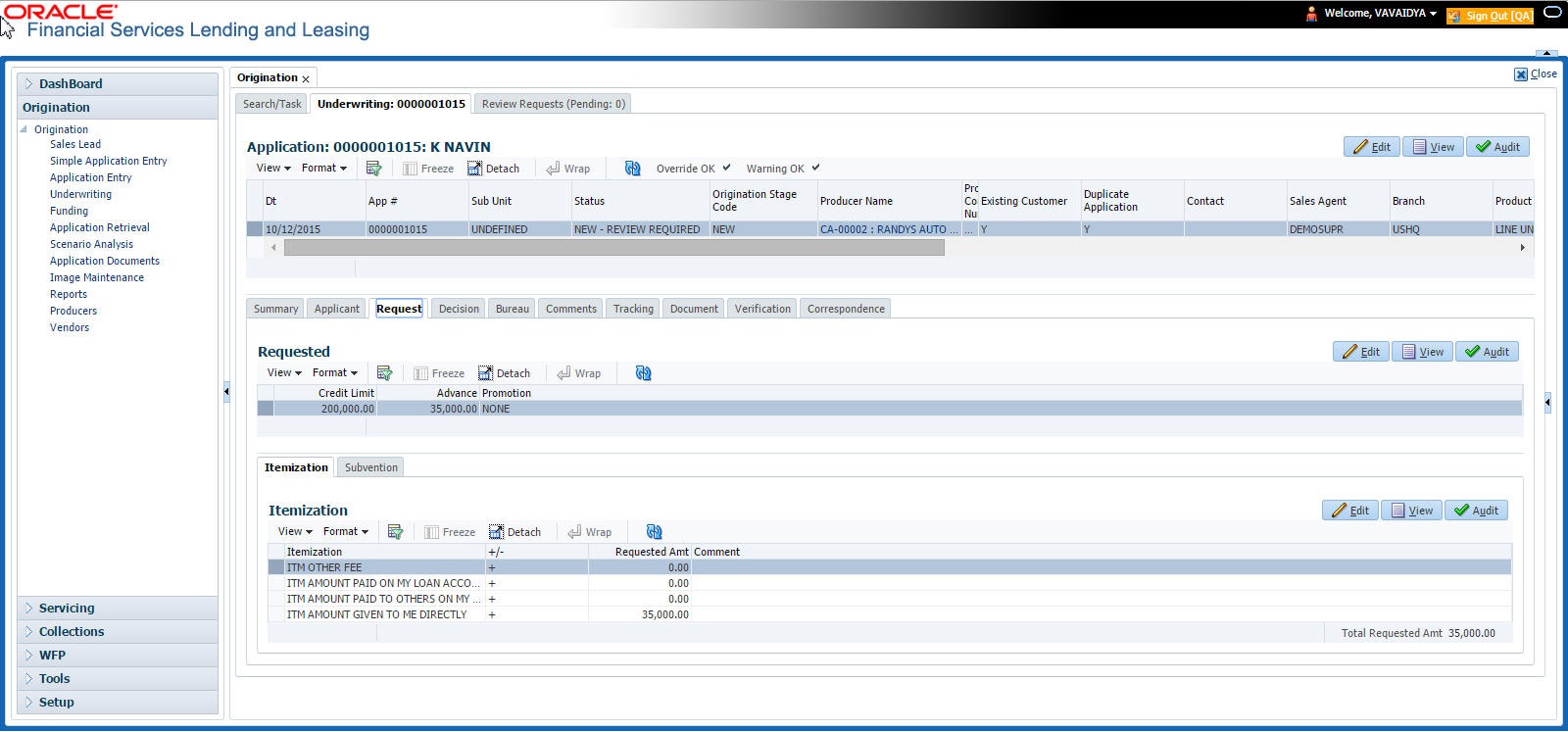Viewport: 1568px width, 732px height.
Task: Open the Applicant tab
Action: pyautogui.click(x=337, y=309)
